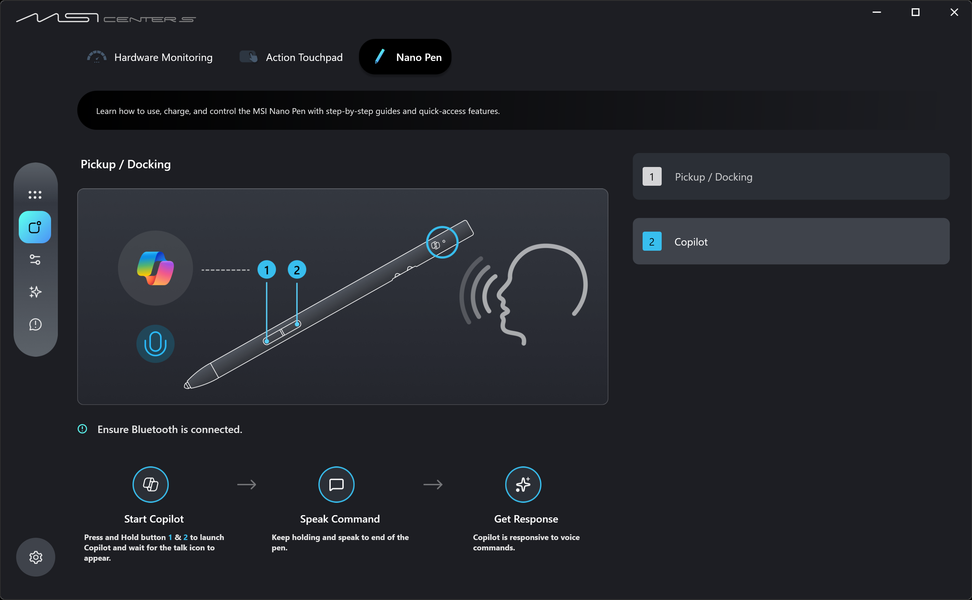Click the speaking head voice illustration
Image resolution: width=972 pixels, height=600 pixels.
click(x=524, y=294)
